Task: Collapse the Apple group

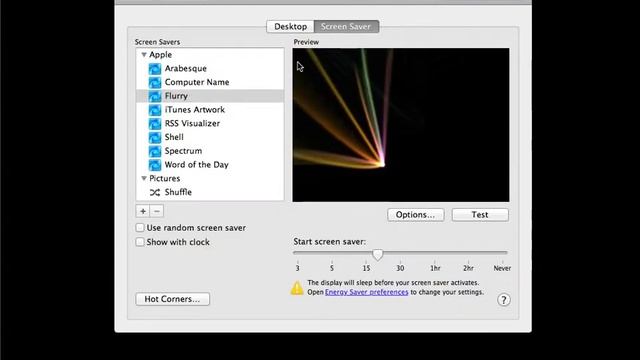Action: [144, 55]
